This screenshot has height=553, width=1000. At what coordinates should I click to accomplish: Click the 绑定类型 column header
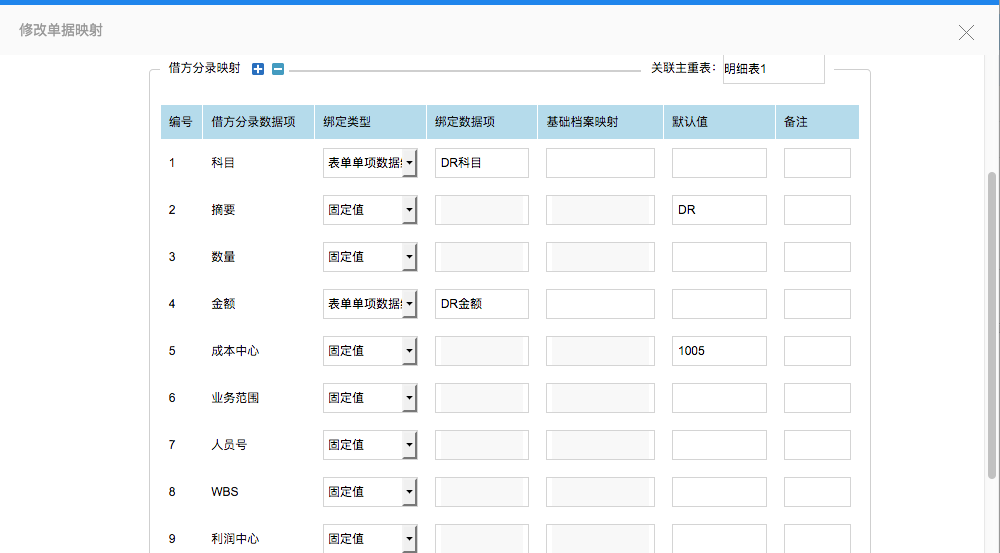coord(347,122)
